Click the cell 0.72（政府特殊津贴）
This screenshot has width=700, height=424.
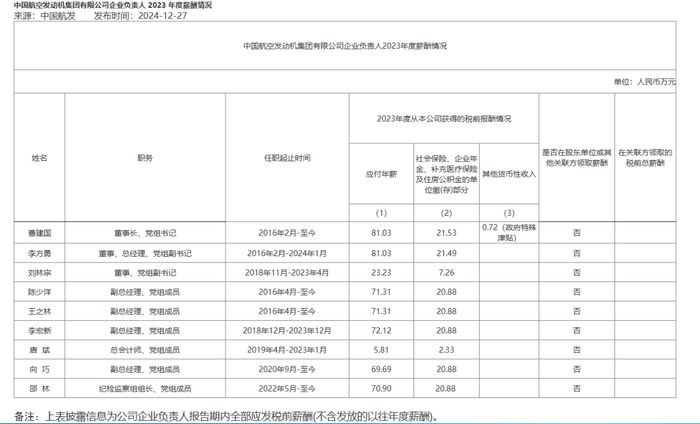(509, 233)
